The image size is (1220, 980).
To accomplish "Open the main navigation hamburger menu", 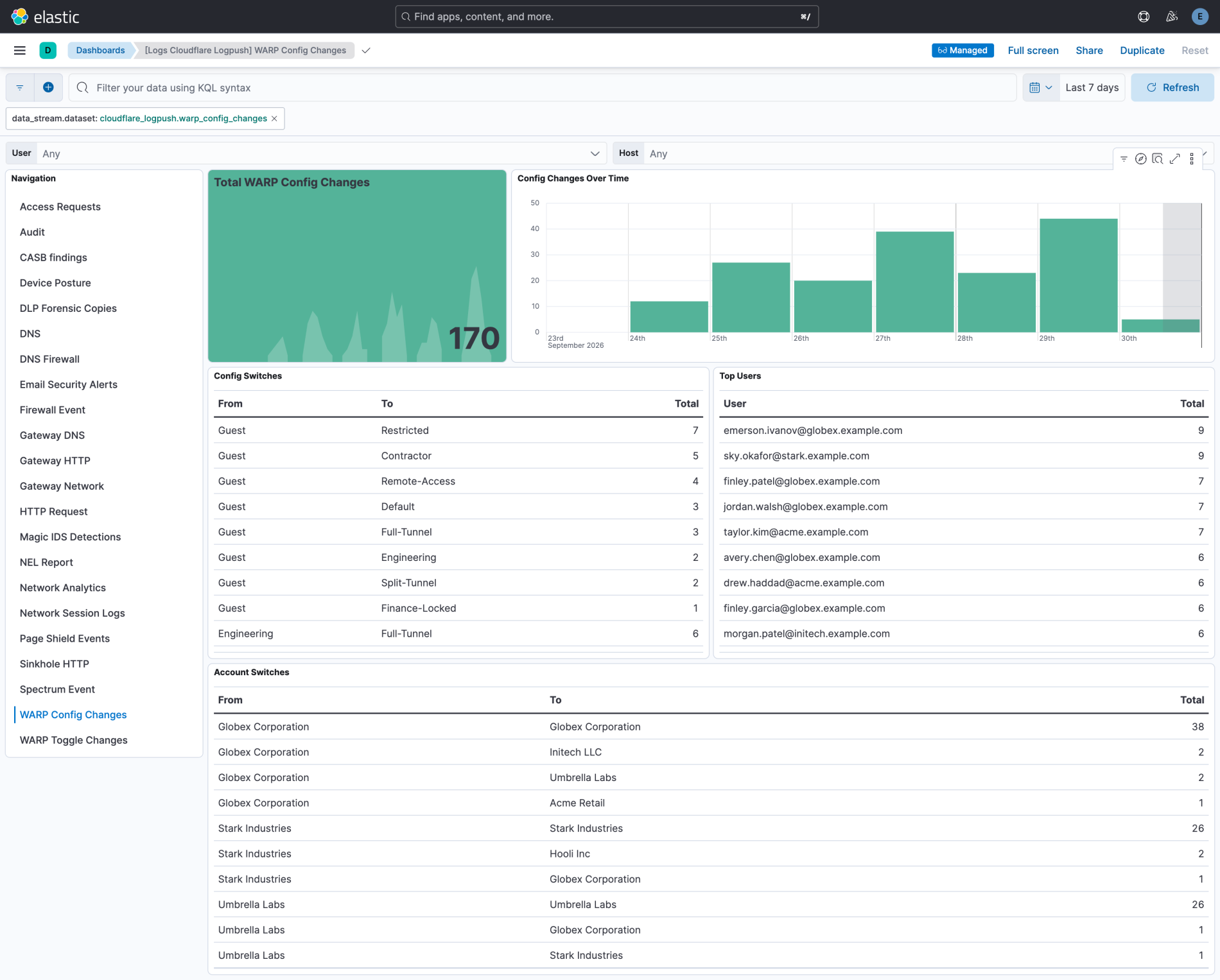I will [x=20, y=50].
